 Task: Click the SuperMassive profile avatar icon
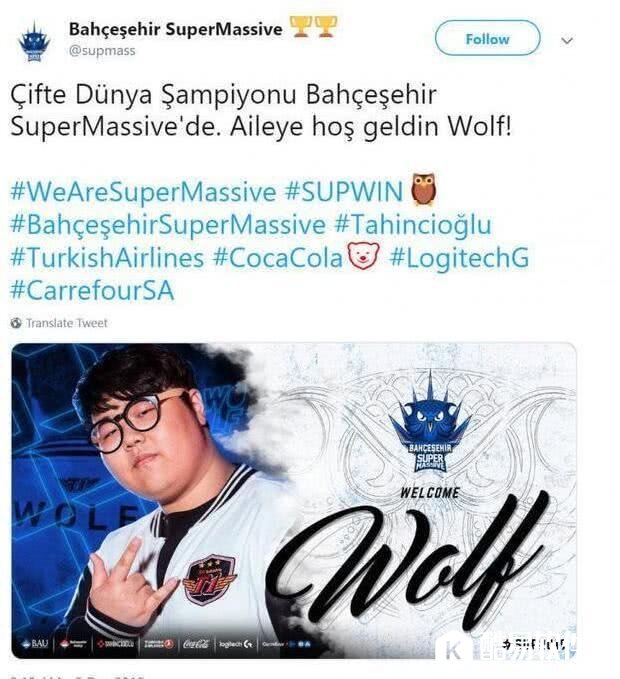tap(35, 41)
